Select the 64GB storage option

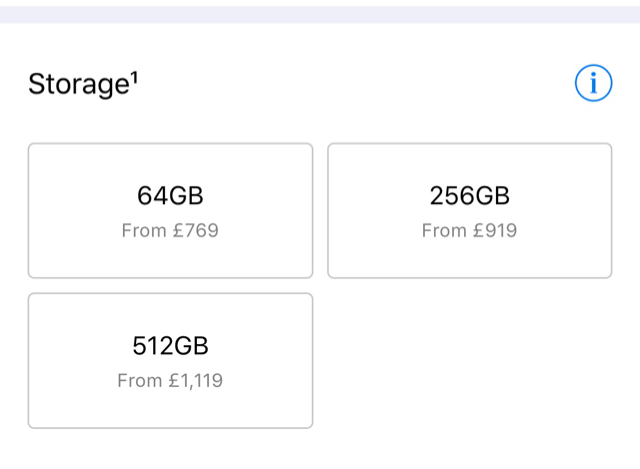pos(170,210)
